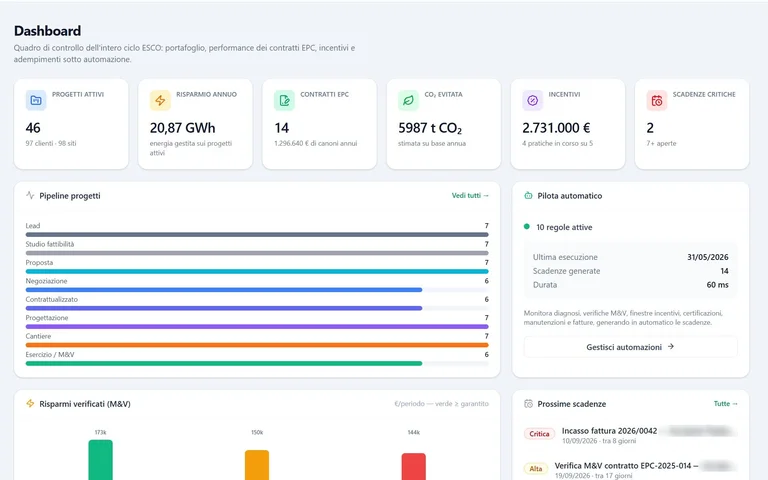Click the Scadenze Critiche calendar icon
The width and height of the screenshot is (768, 480).
click(x=657, y=100)
